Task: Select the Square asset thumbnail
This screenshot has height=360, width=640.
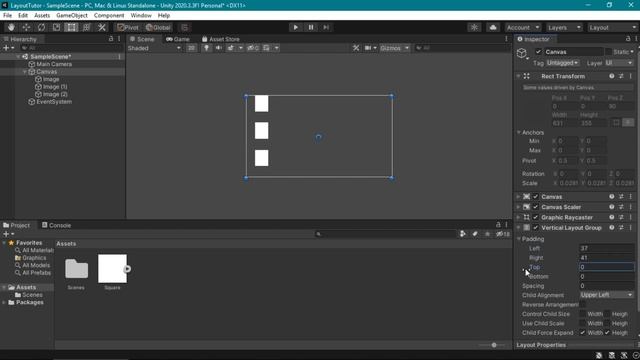Action: [x=112, y=269]
